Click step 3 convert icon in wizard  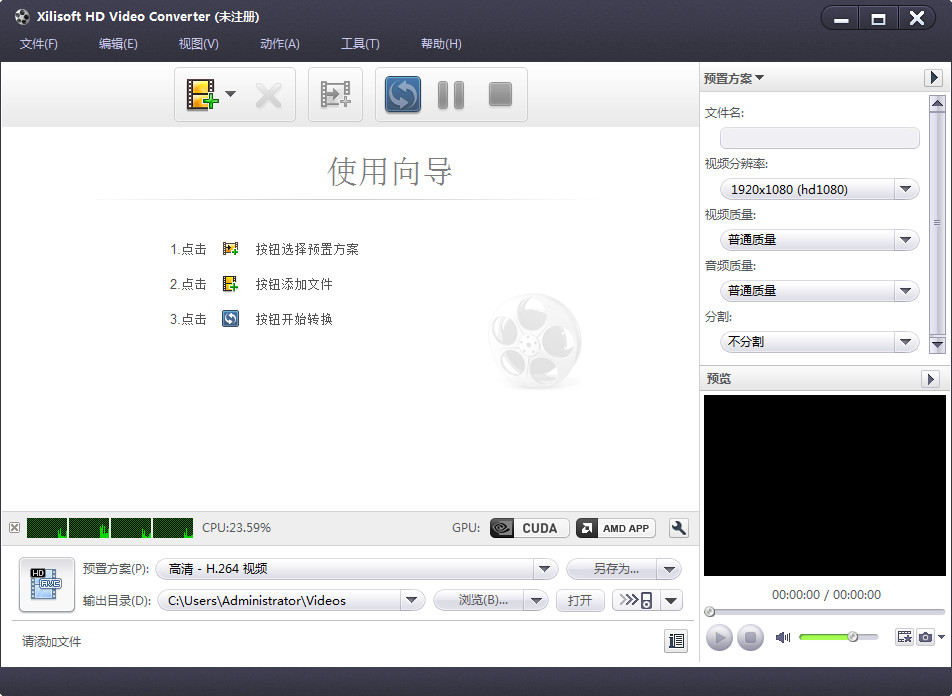(230, 319)
